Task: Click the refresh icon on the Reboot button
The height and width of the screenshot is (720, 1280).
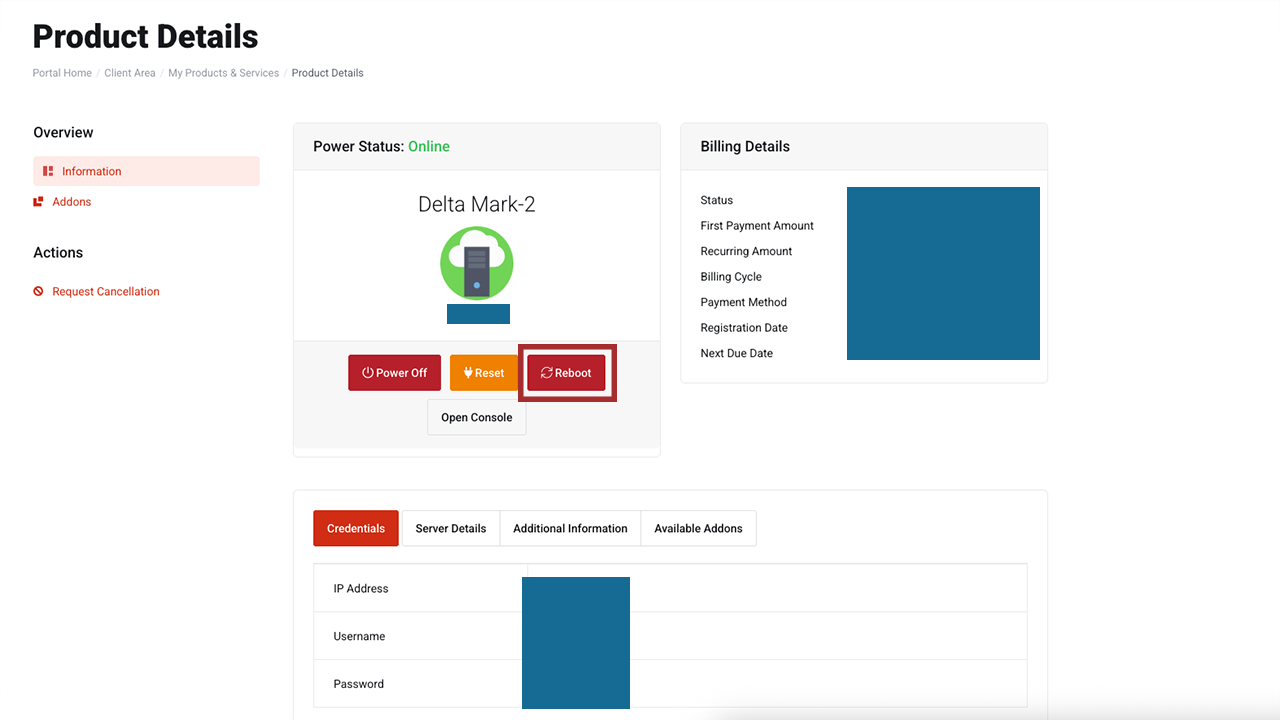Action: [x=546, y=373]
